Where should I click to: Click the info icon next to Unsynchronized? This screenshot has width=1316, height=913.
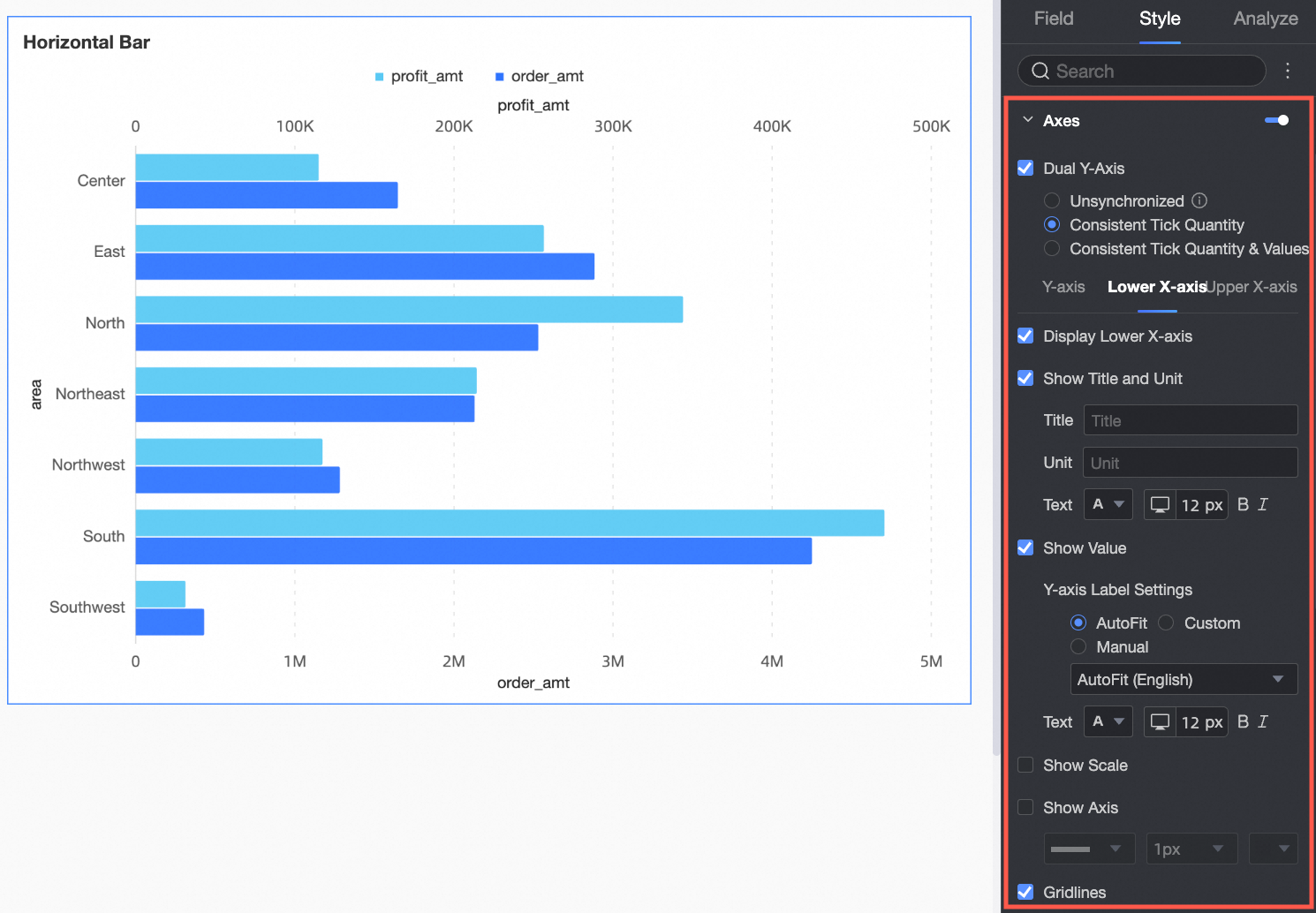click(x=1199, y=200)
